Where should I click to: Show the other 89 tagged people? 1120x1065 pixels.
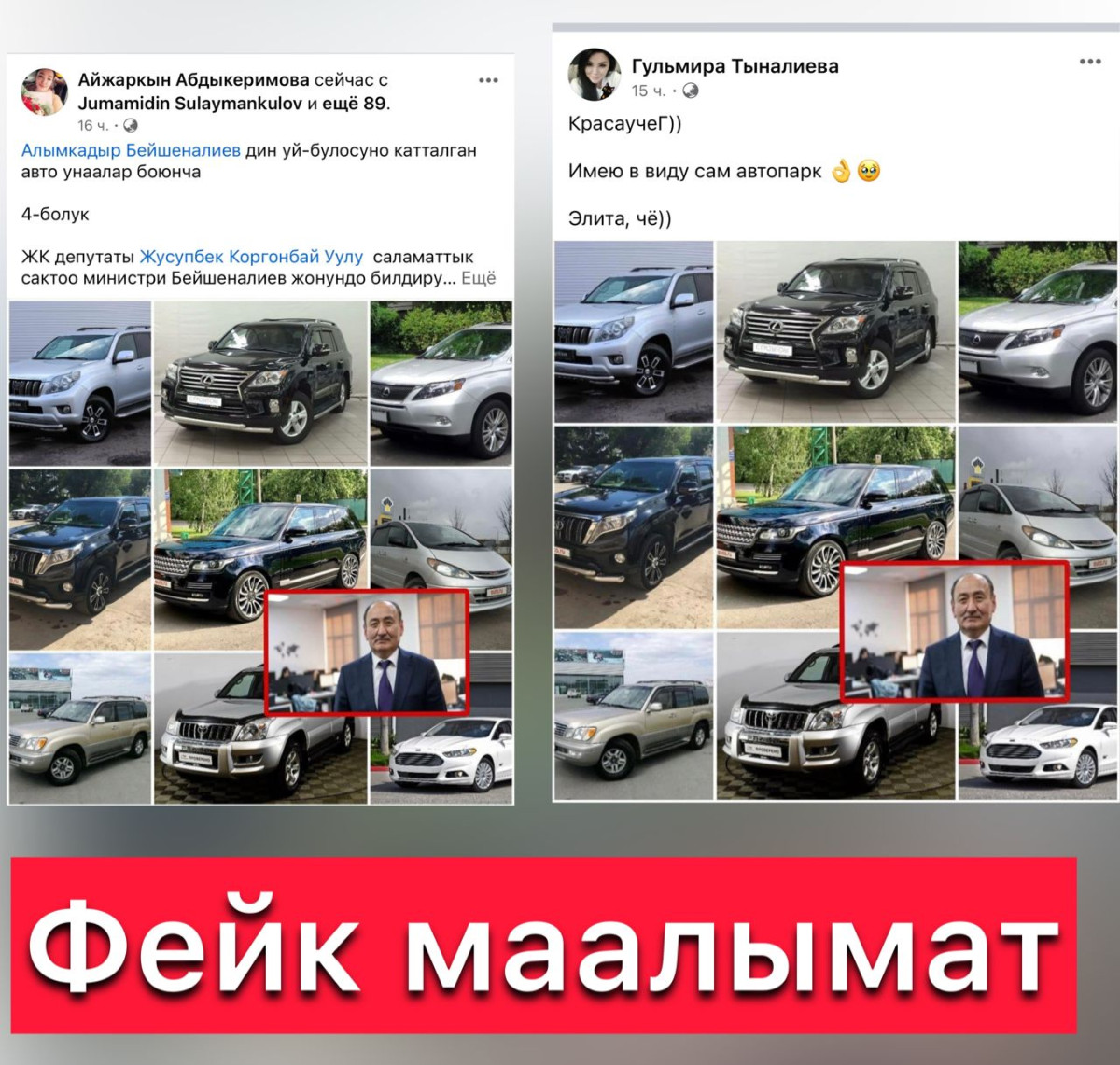(356, 104)
